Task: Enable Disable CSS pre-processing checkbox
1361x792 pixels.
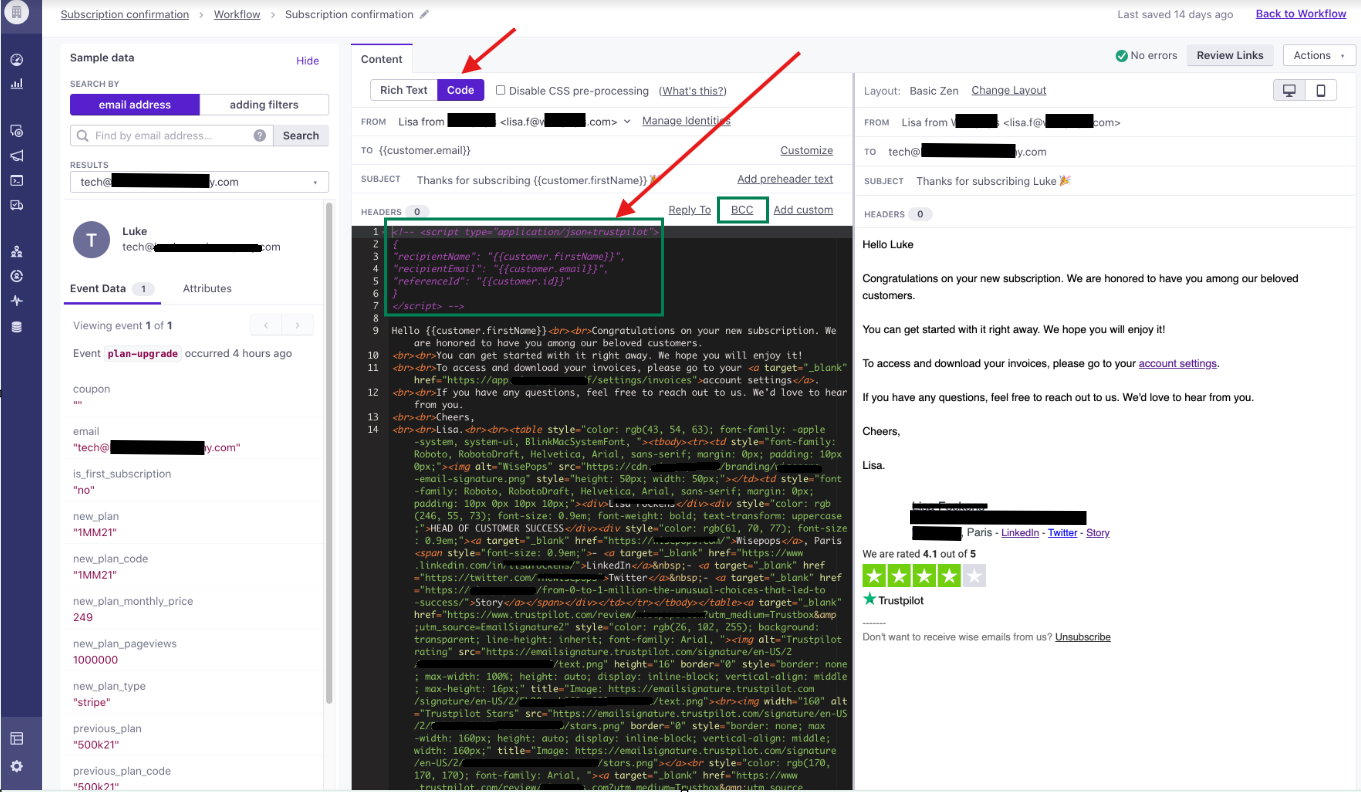Action: point(501,90)
